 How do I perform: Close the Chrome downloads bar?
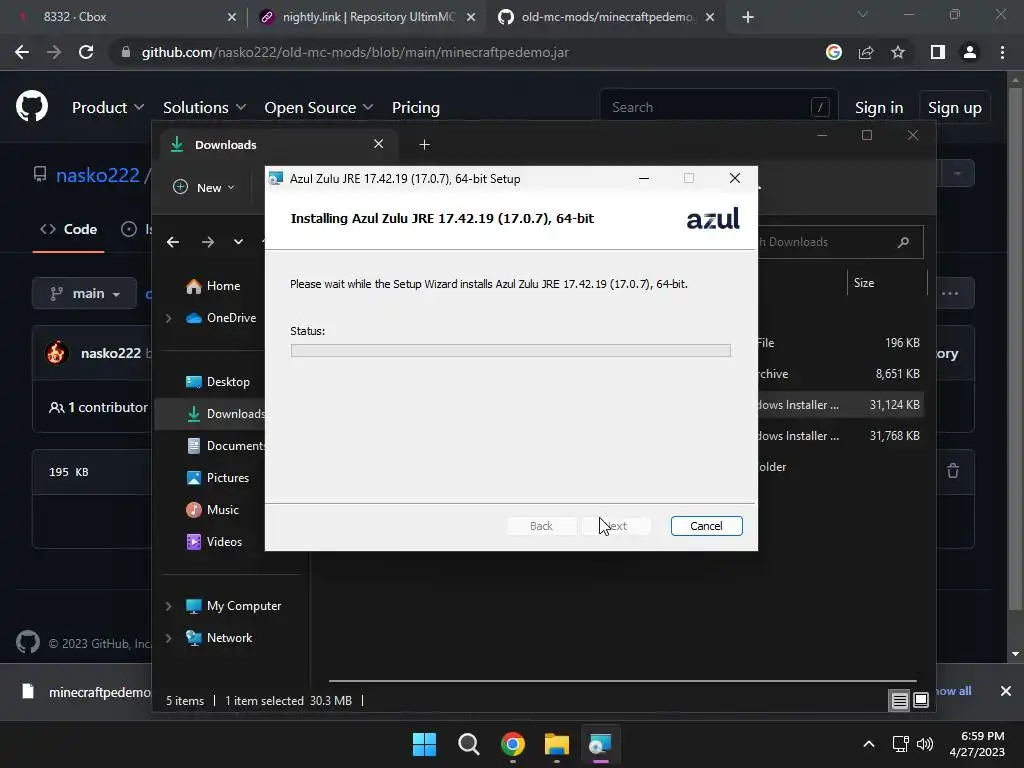[x=1006, y=691]
